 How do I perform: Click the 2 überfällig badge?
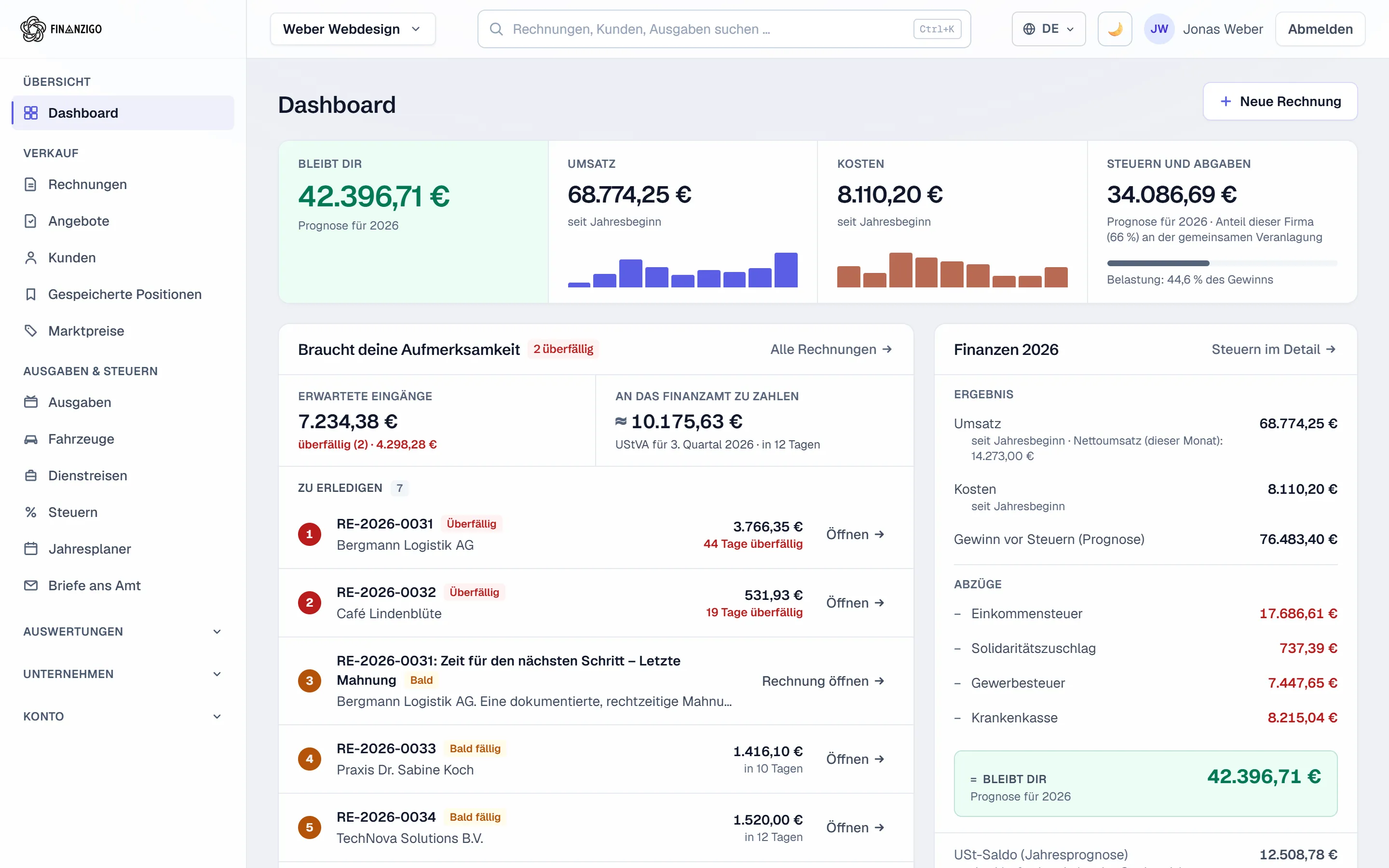563,349
